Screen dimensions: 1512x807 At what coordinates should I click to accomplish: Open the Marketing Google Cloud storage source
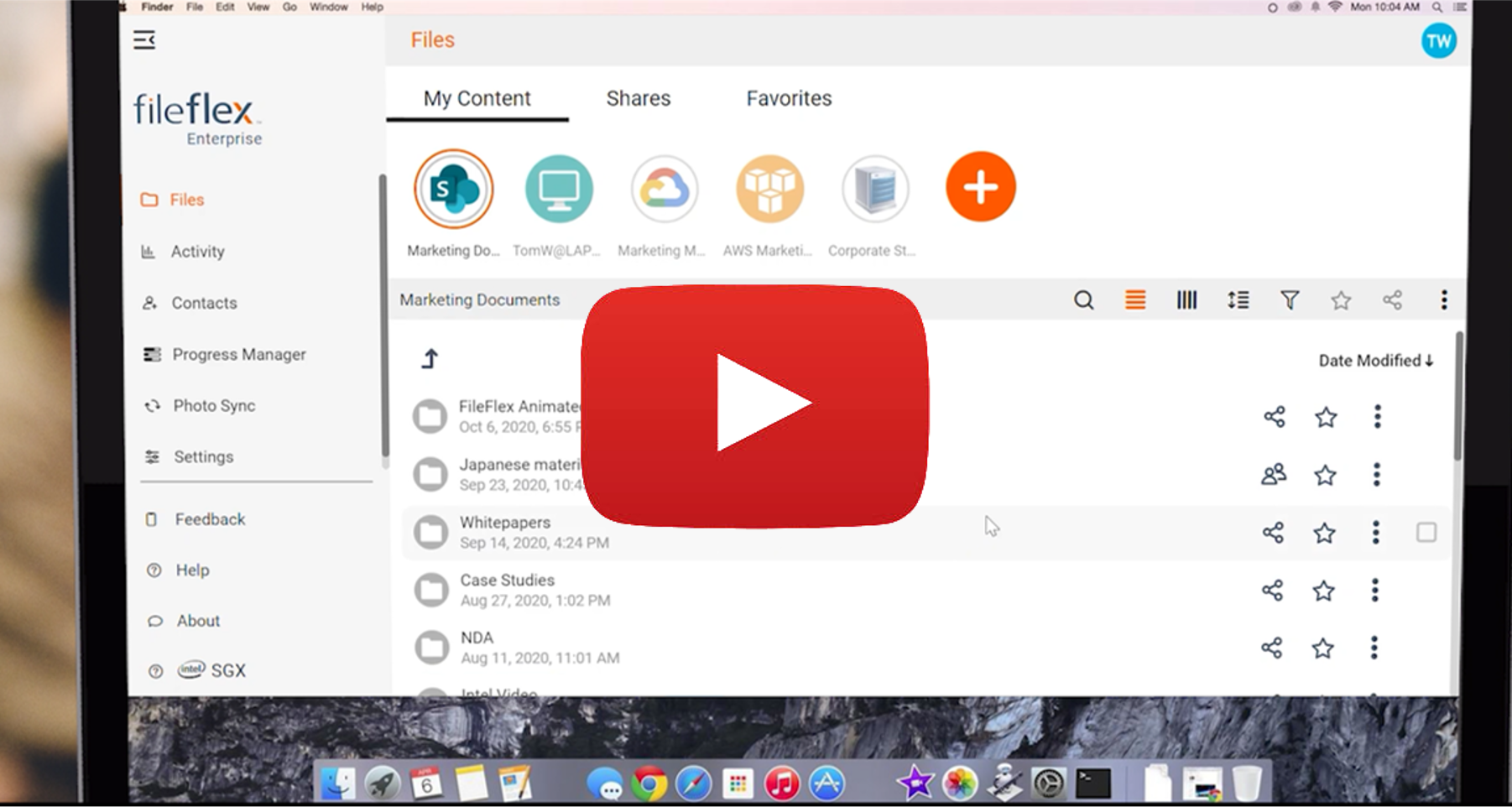664,189
